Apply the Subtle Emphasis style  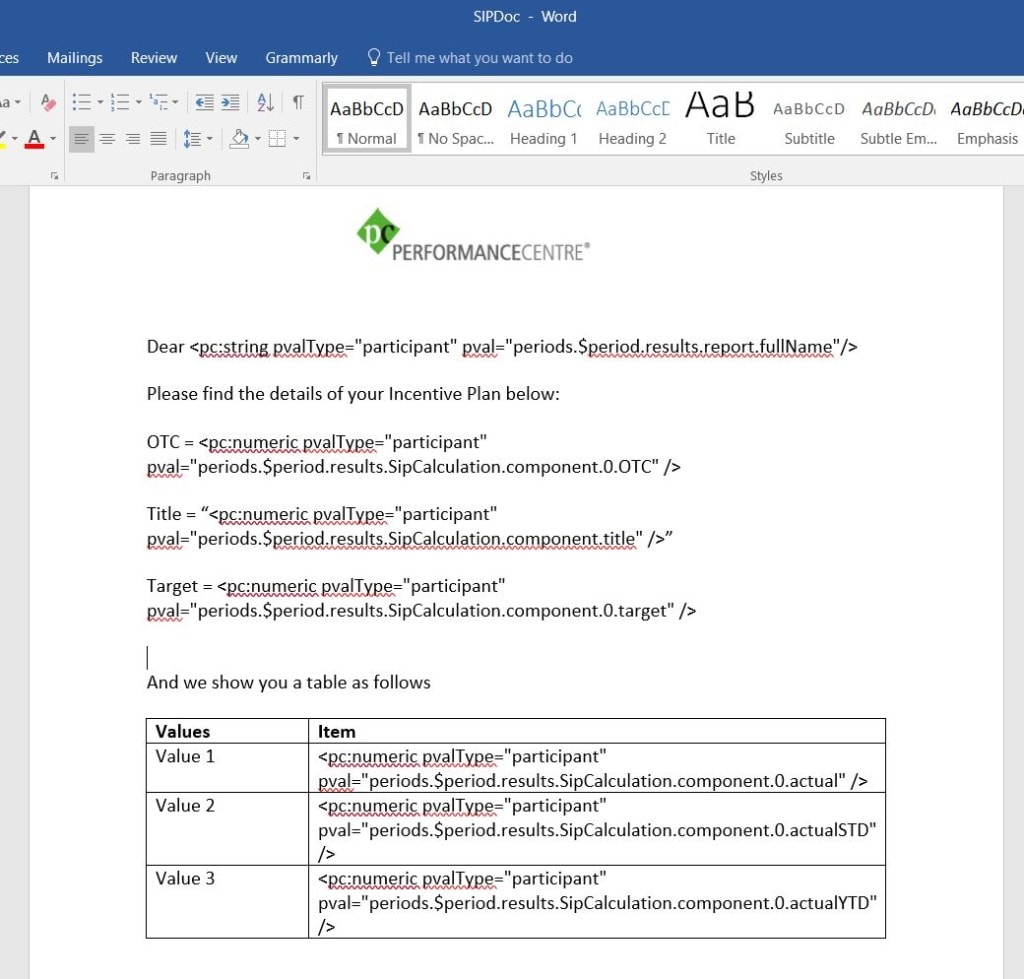point(898,120)
